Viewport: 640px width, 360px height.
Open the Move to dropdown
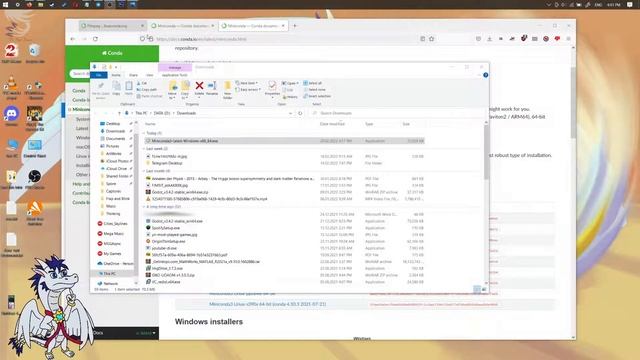click(172, 98)
